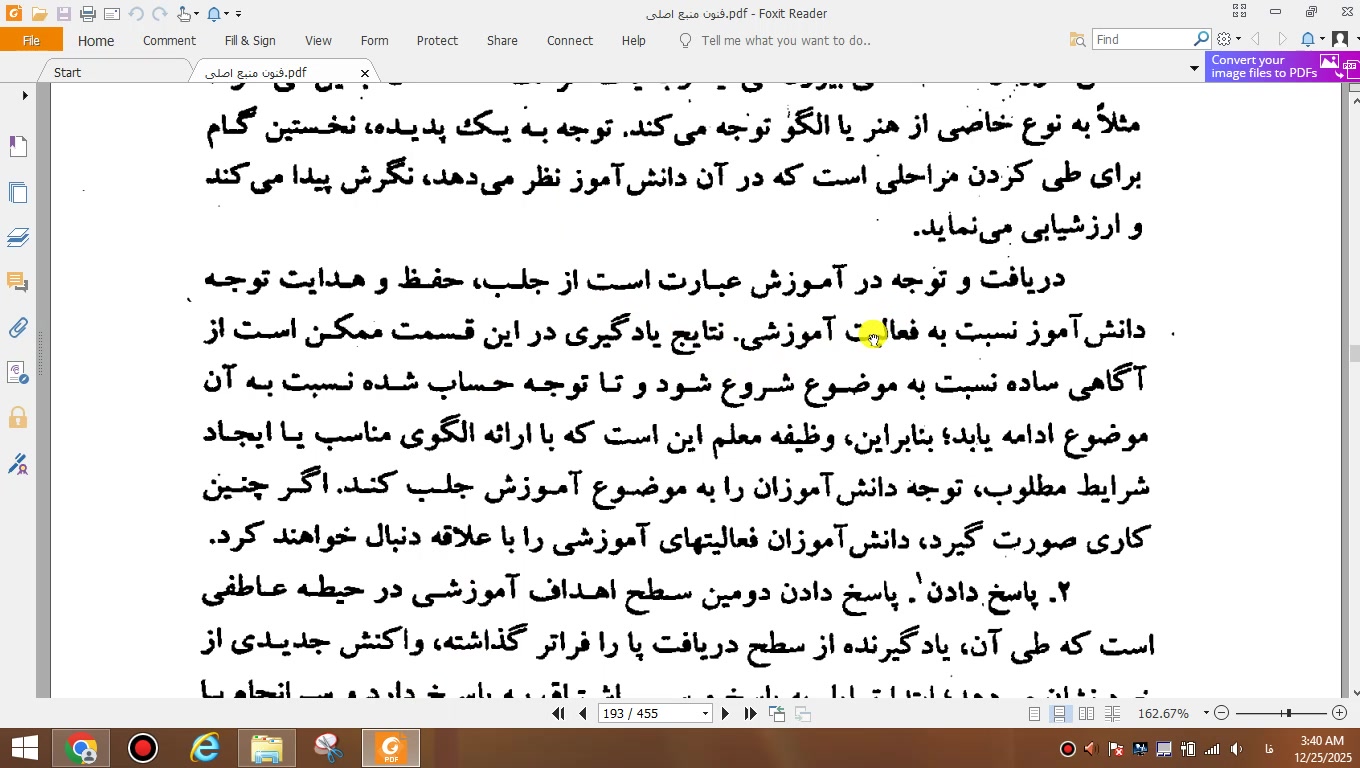
Task: Expand the left navigation panel arrow
Action: coord(25,96)
